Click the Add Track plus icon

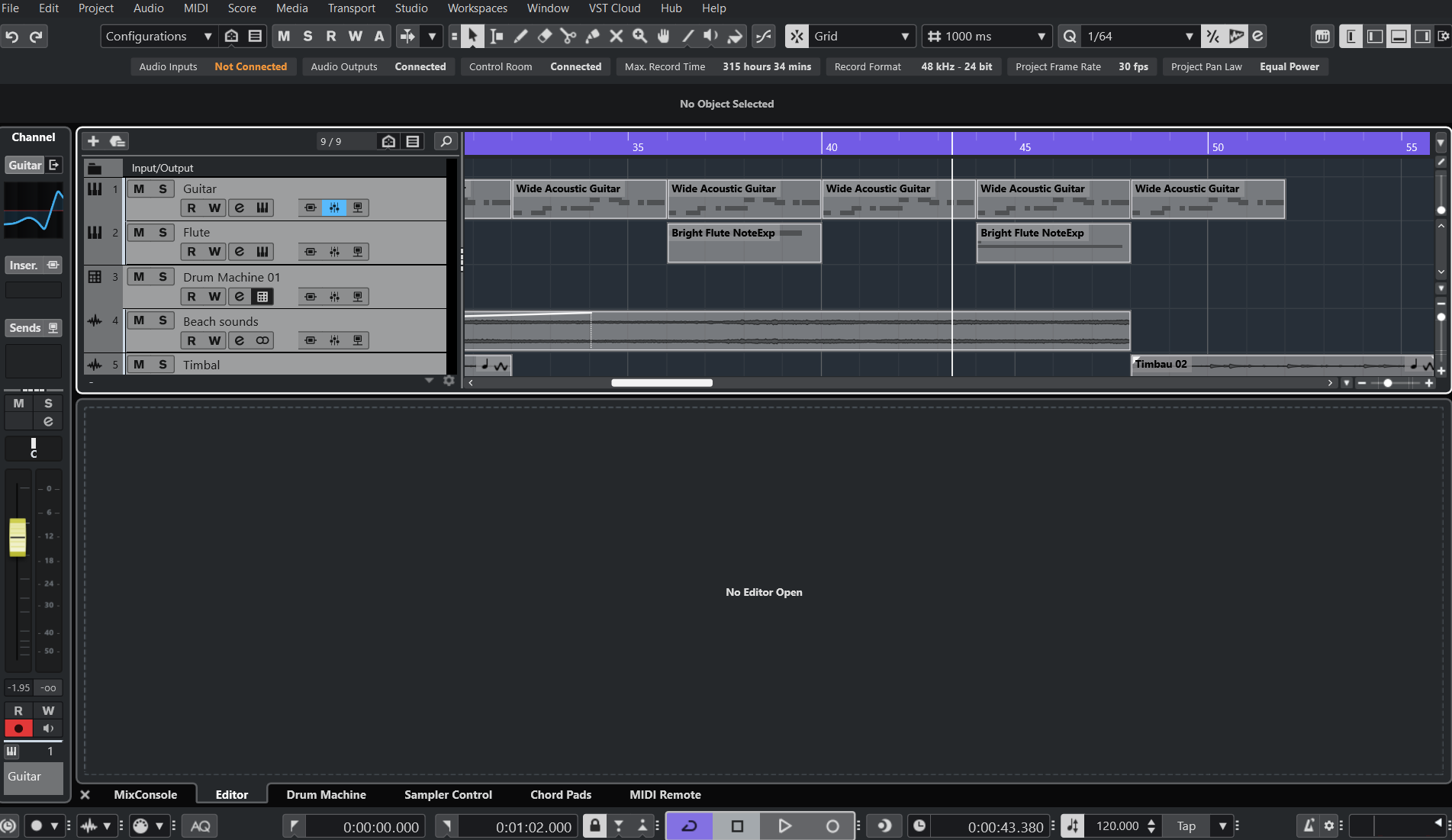click(x=93, y=141)
